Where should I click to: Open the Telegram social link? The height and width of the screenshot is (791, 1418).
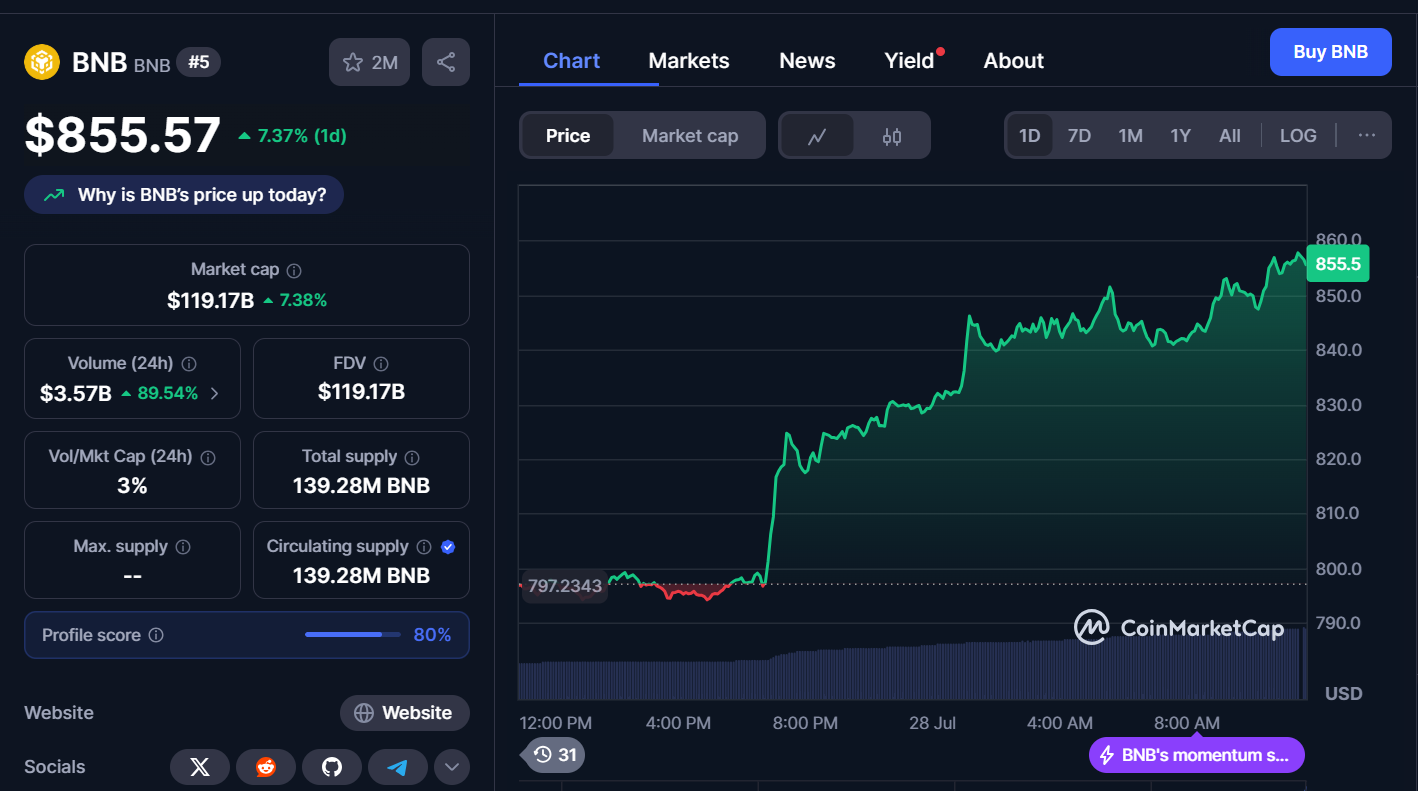coord(398,767)
